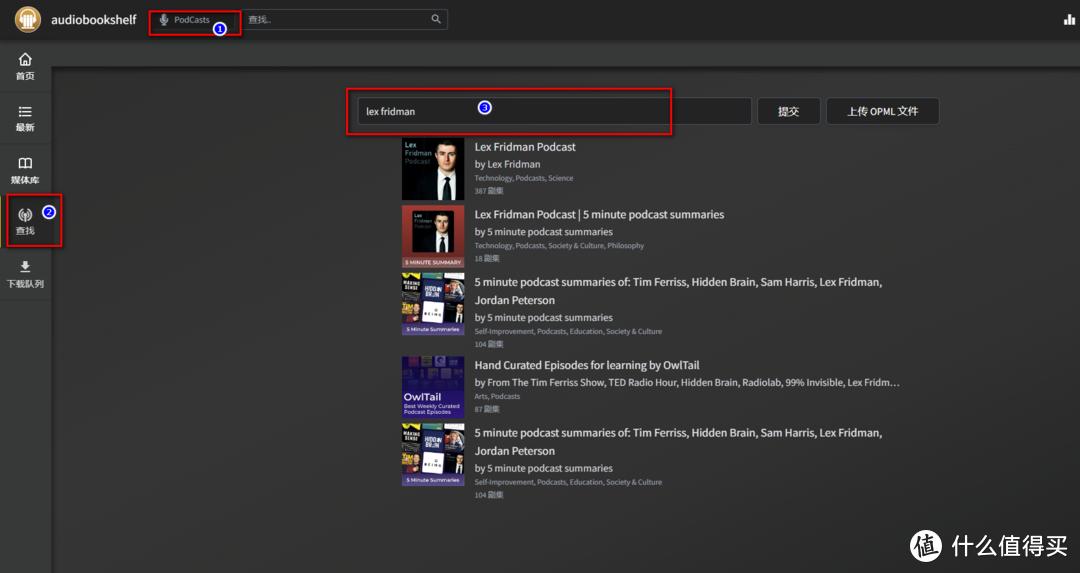Open the stats bar chart icon
This screenshot has height=573, width=1080.
coord(1069,20)
